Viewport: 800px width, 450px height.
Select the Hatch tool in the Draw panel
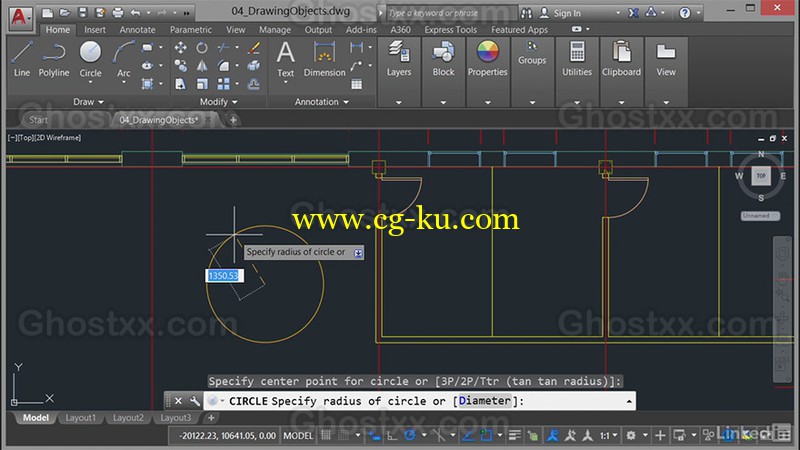coord(147,83)
